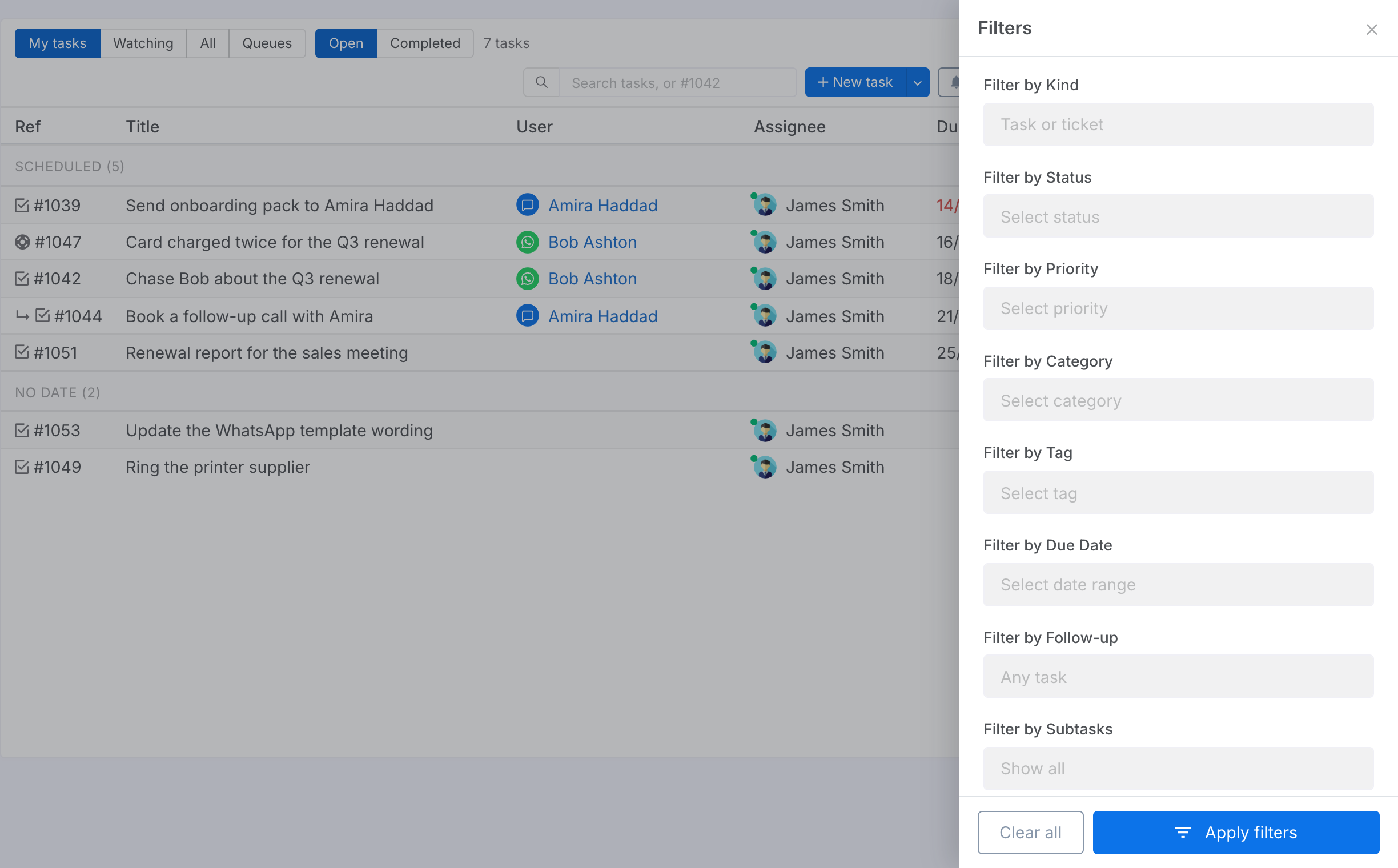Open task Renewal report for the sales meeting
1398x868 pixels.
coord(266,352)
